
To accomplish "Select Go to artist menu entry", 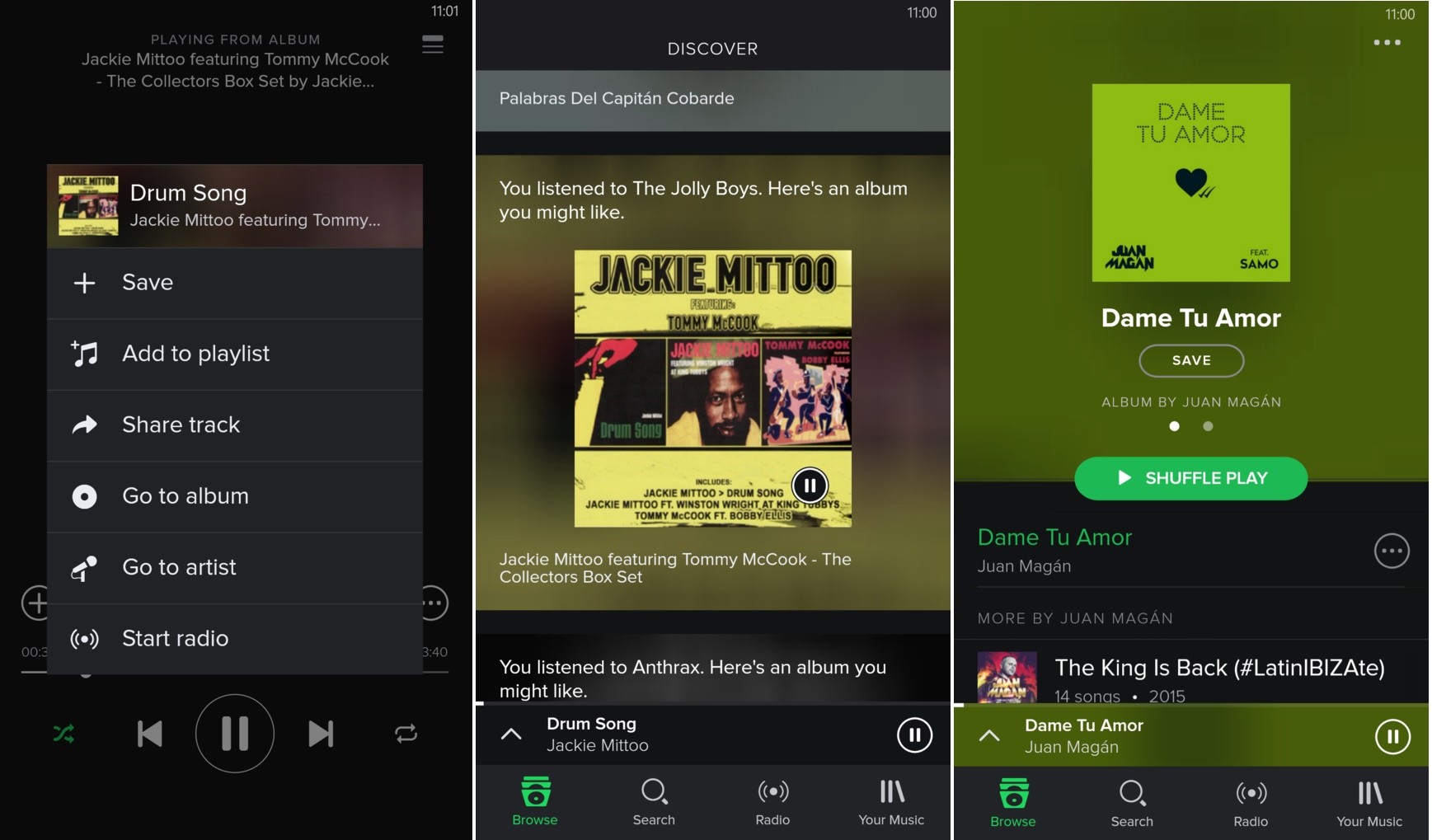I will 235,568.
